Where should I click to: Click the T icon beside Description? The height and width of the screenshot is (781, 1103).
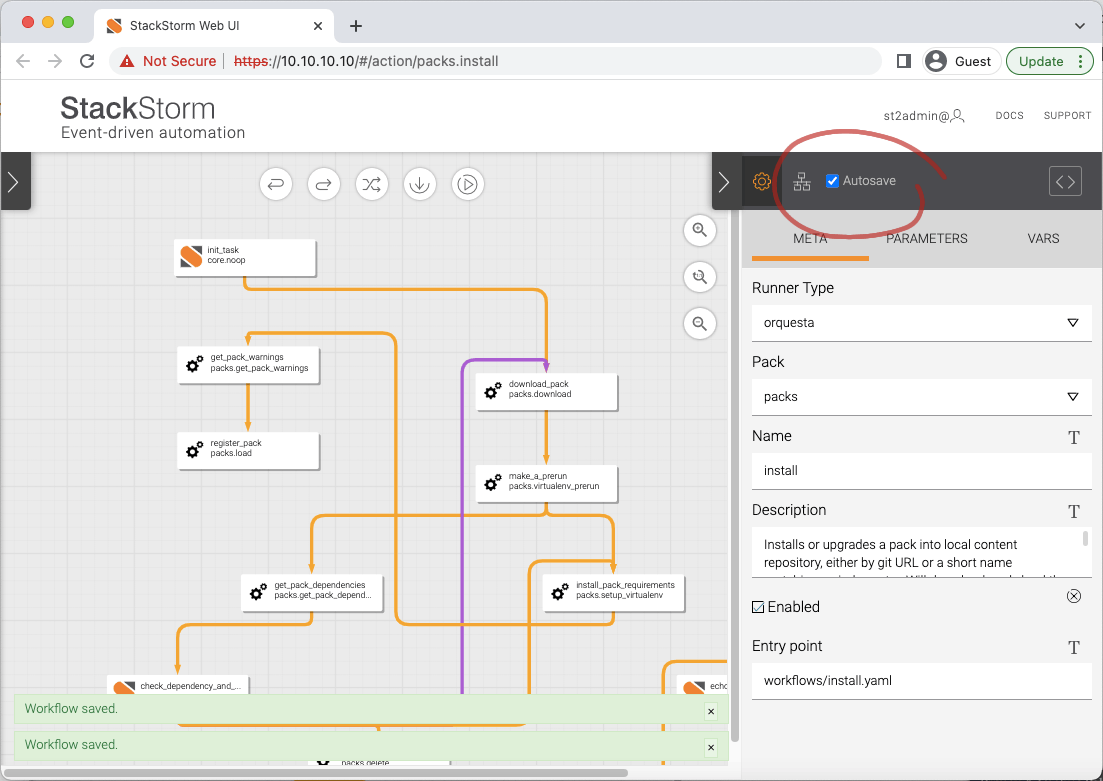1073,511
